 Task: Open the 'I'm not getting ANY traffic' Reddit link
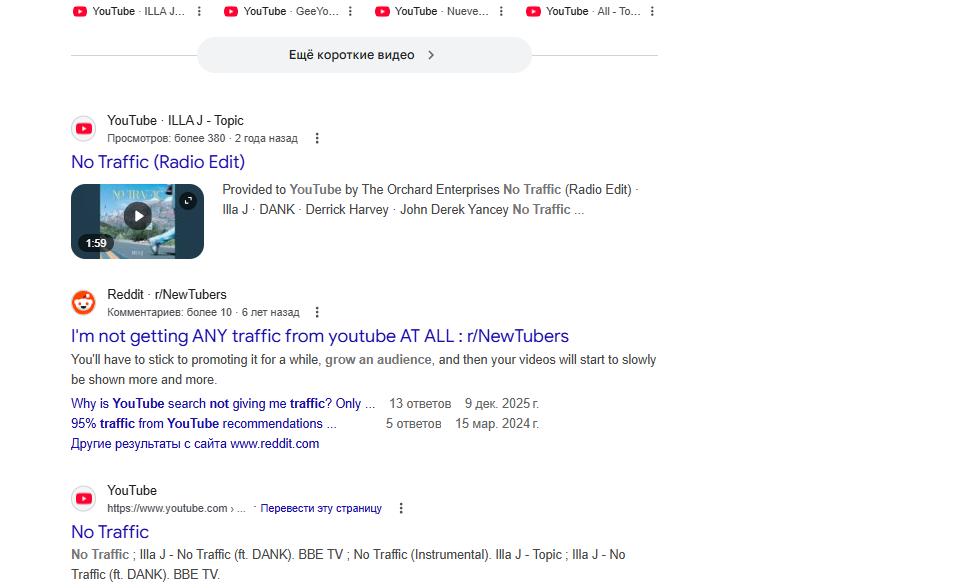pos(320,336)
